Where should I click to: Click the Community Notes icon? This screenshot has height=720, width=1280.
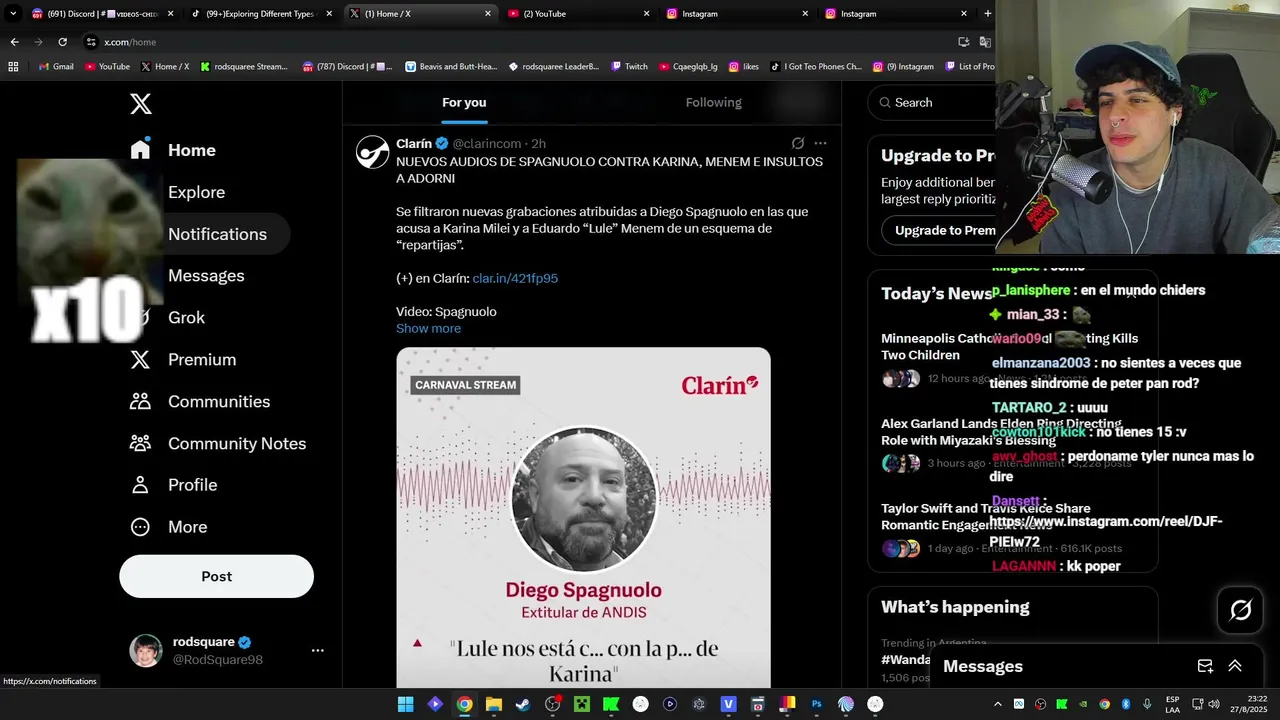[x=141, y=443]
